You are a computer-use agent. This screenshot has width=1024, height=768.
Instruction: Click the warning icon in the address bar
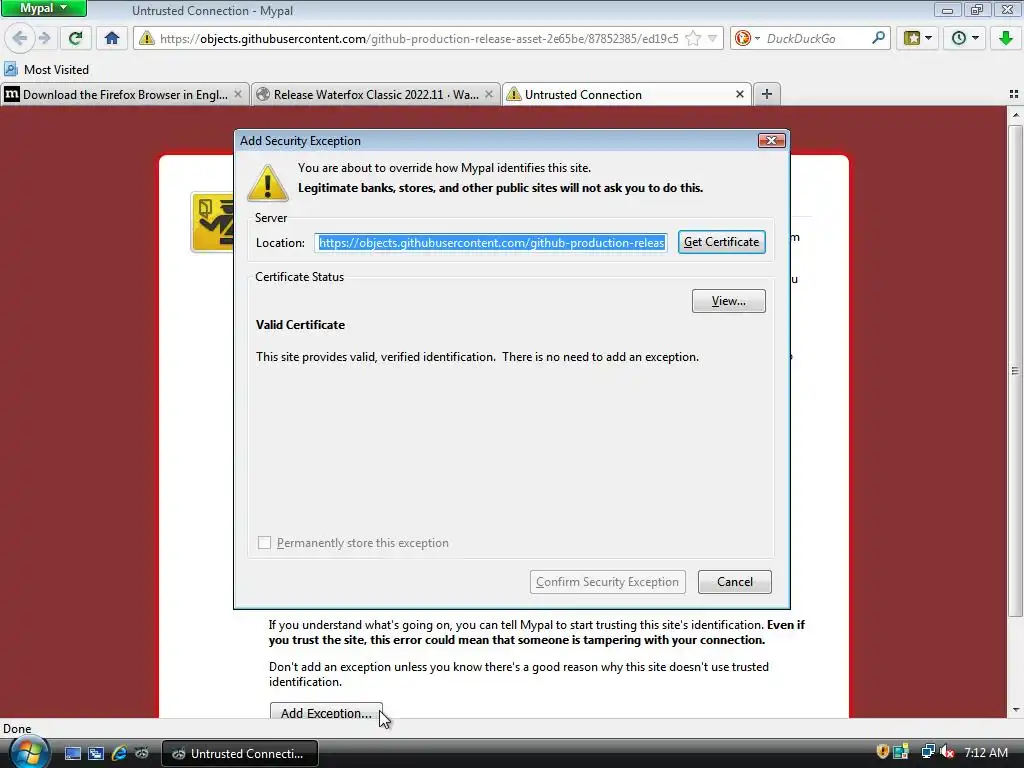click(x=147, y=39)
